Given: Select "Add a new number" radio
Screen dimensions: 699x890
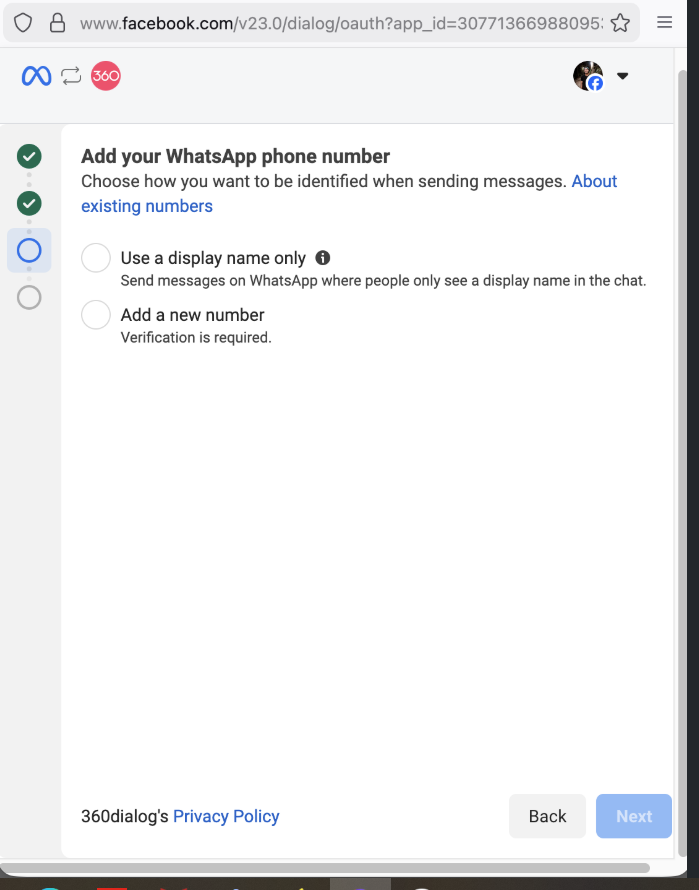Looking at the screenshot, I should (96, 315).
